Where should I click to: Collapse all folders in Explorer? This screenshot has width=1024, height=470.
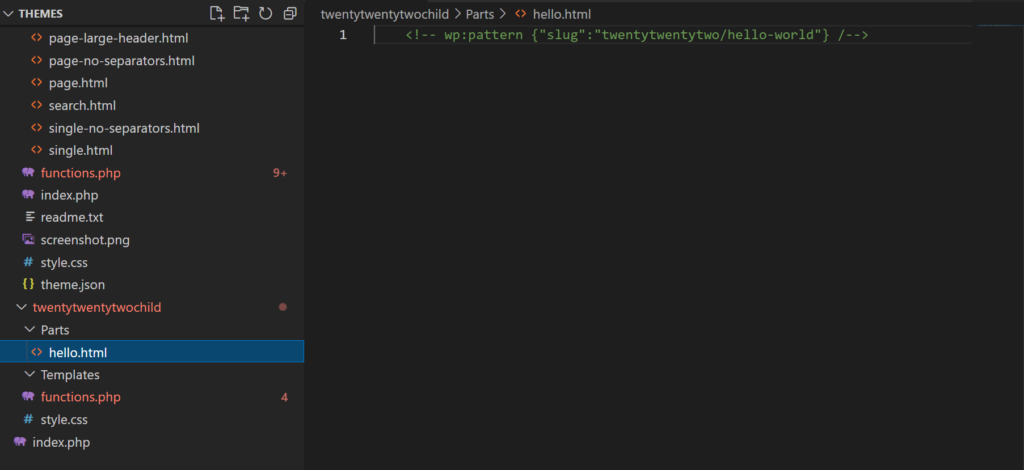coord(290,14)
